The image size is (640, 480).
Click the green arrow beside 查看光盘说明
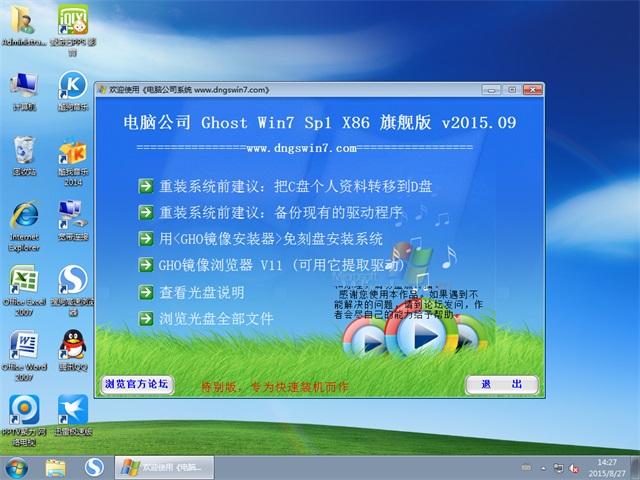(x=146, y=292)
